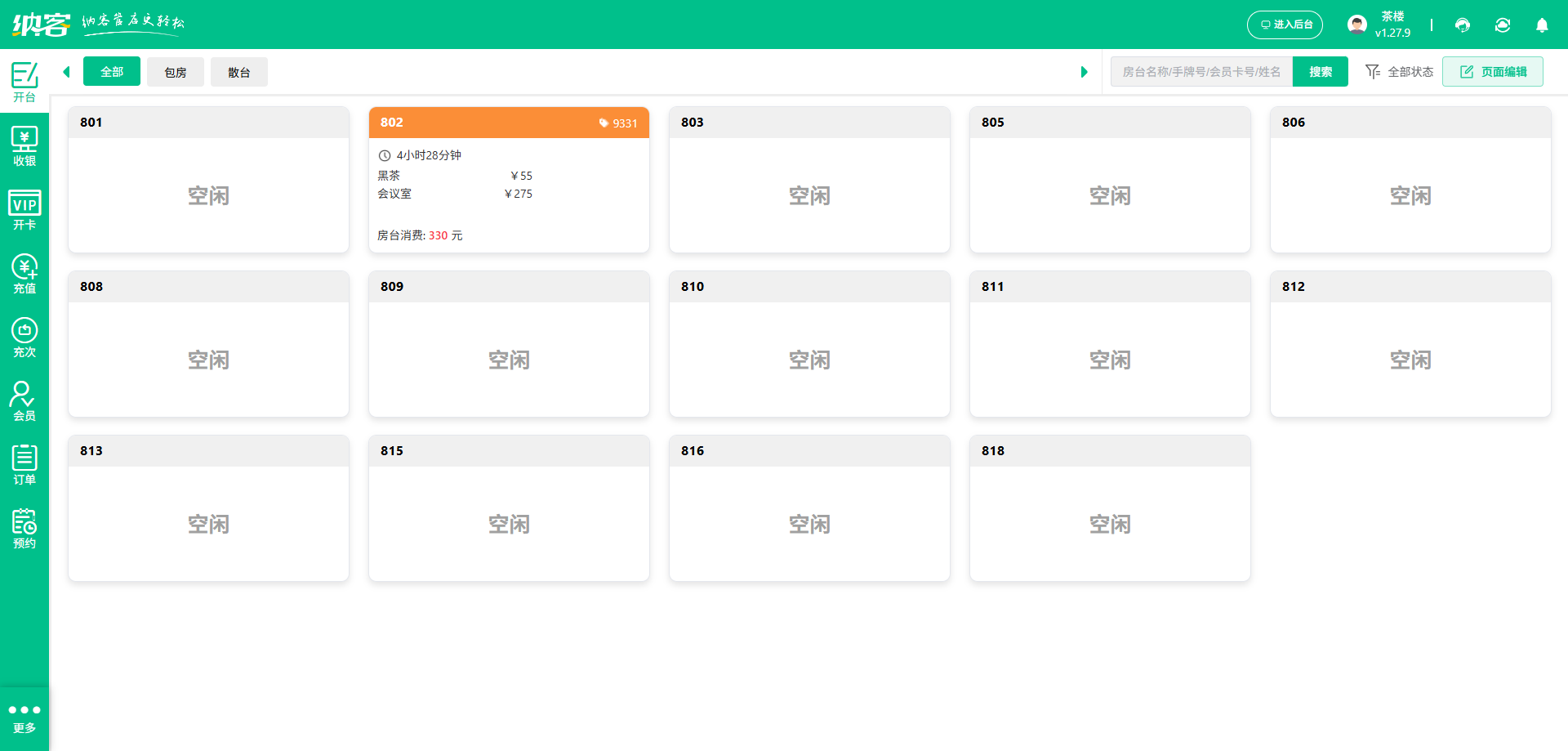Image resolution: width=1568 pixels, height=751 pixels.
Task: Open the 预约 reservation icon
Action: 24,529
